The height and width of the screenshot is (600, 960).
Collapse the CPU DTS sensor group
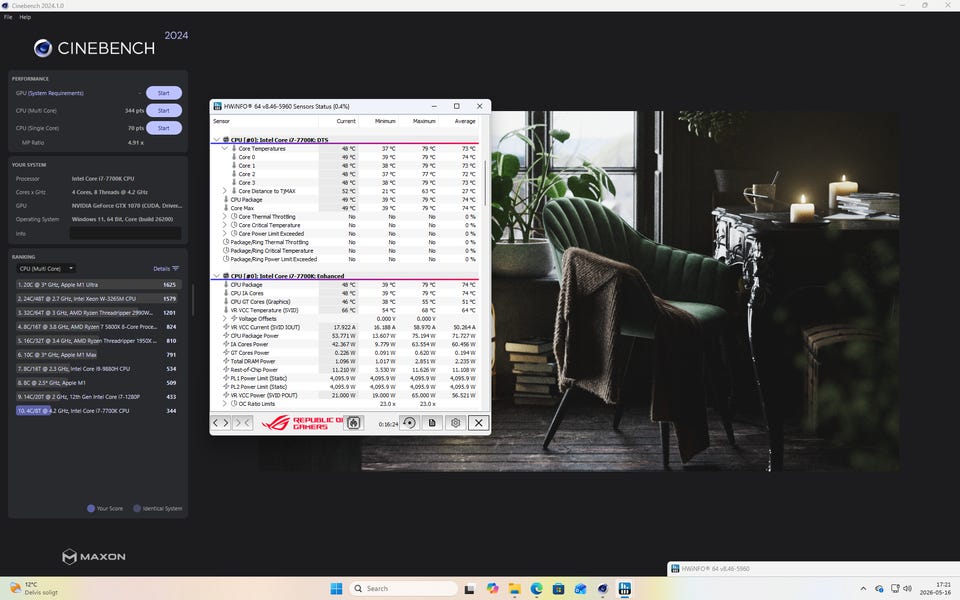click(216, 140)
